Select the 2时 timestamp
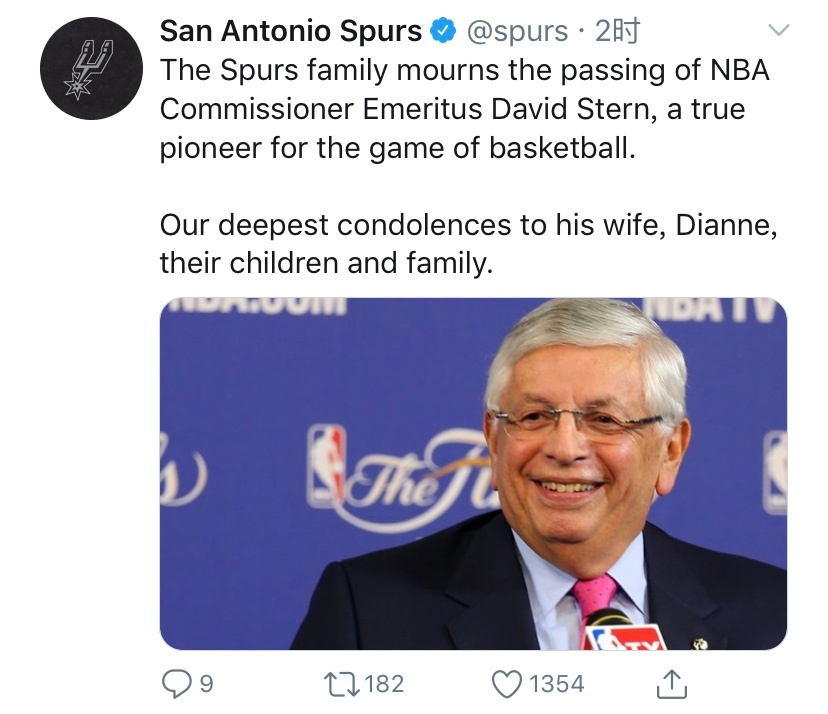This screenshot has width=828, height=714. 616,32
